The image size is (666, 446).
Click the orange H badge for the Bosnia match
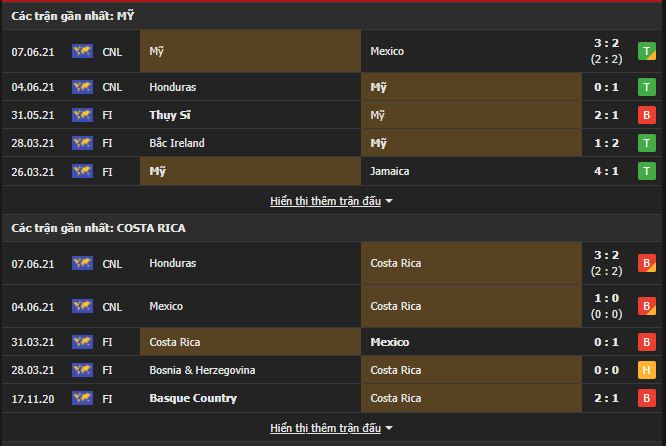point(646,370)
